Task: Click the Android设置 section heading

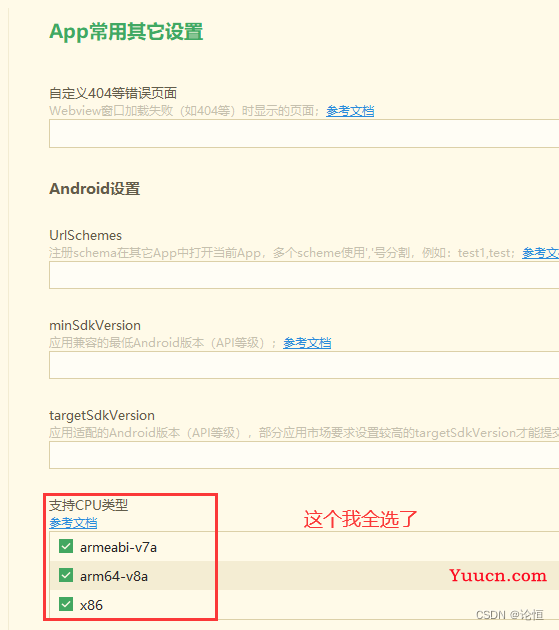Action: 94,188
